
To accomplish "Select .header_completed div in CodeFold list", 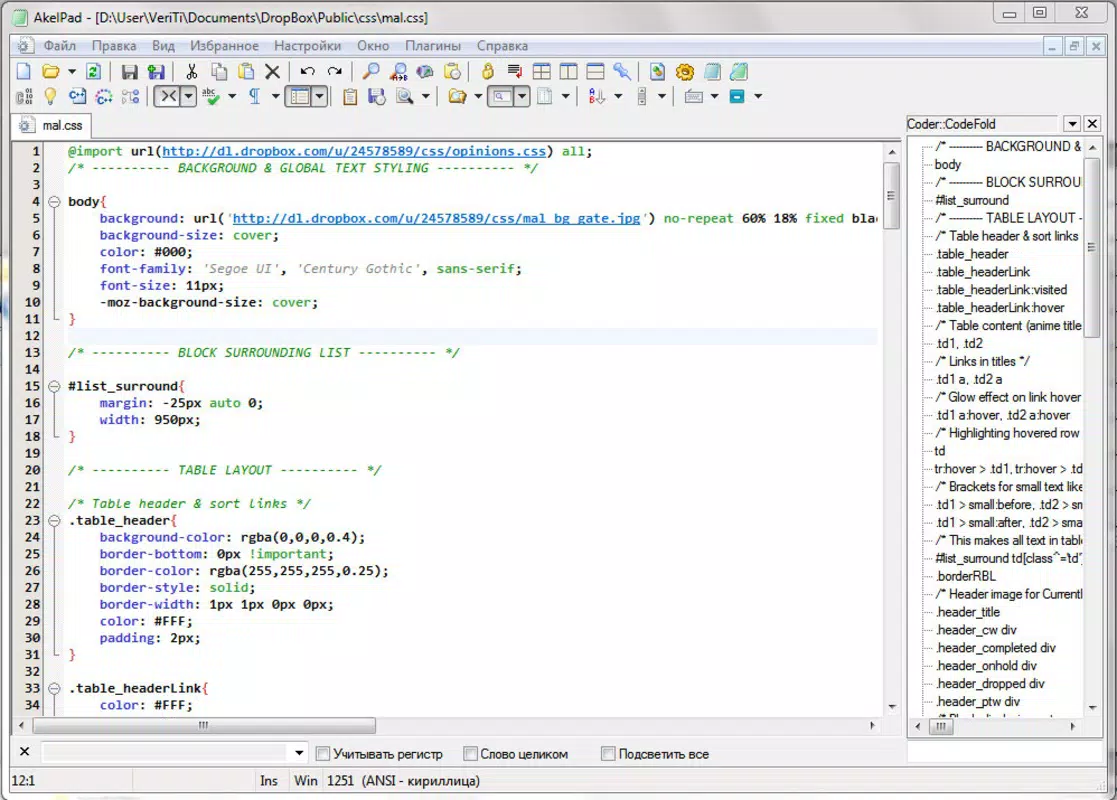I will click(x=995, y=648).
